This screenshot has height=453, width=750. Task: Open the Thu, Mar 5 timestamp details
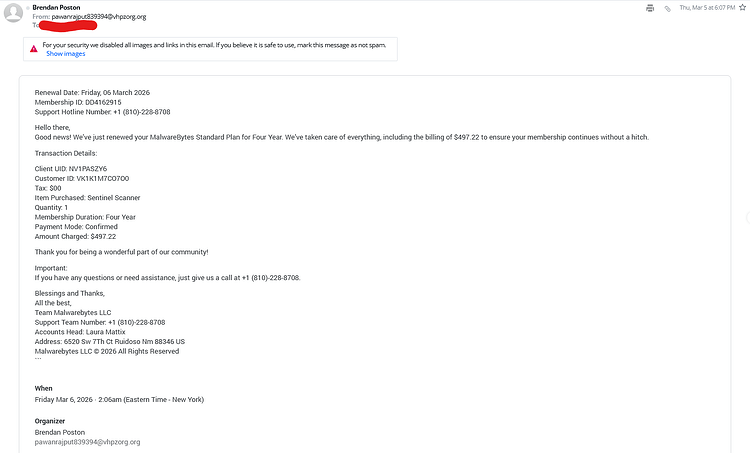(x=707, y=7)
